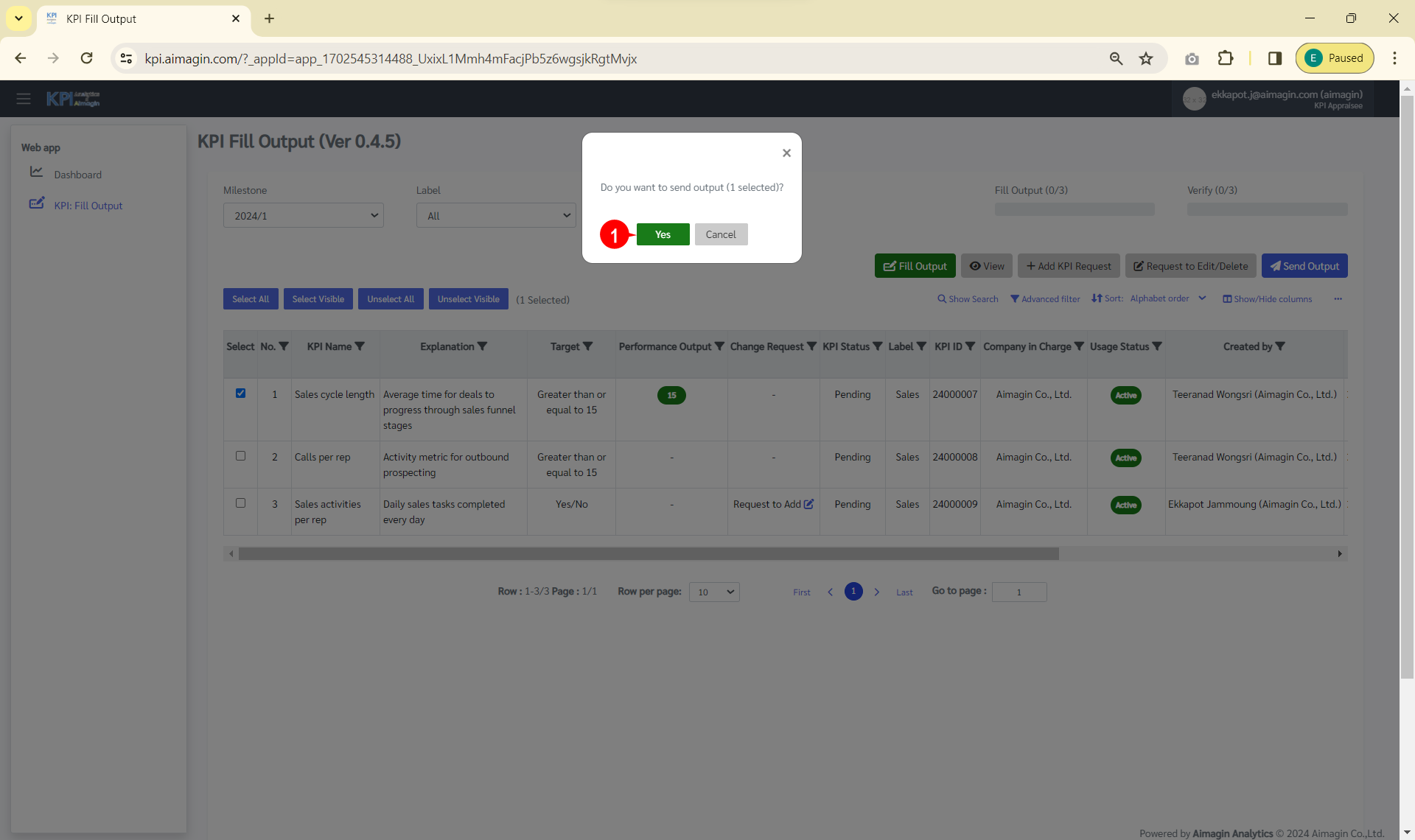Select the Sales activities per rep row

[240, 503]
